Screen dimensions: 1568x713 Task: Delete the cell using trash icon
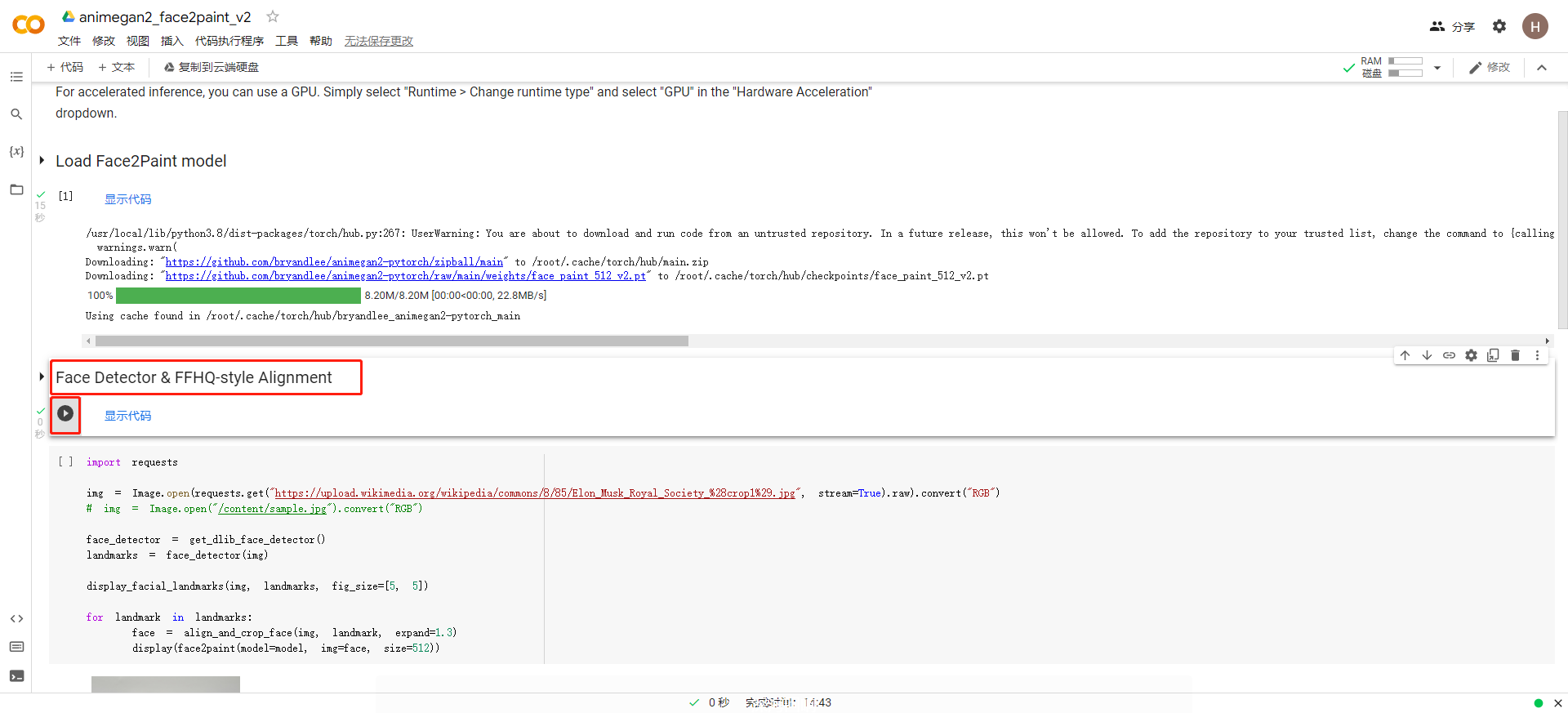point(1515,355)
